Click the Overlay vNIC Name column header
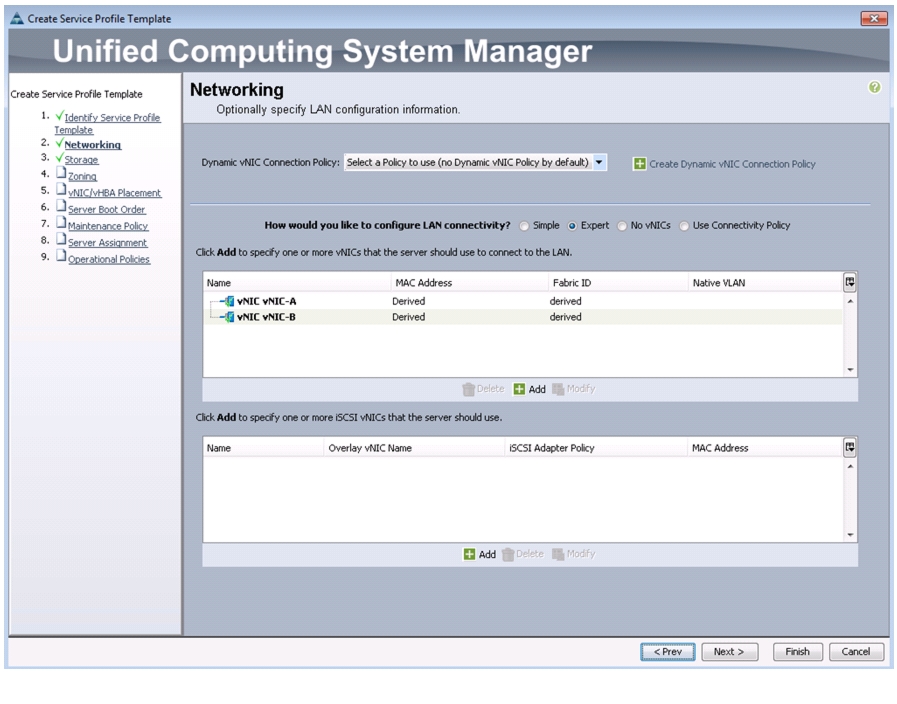 click(414, 448)
